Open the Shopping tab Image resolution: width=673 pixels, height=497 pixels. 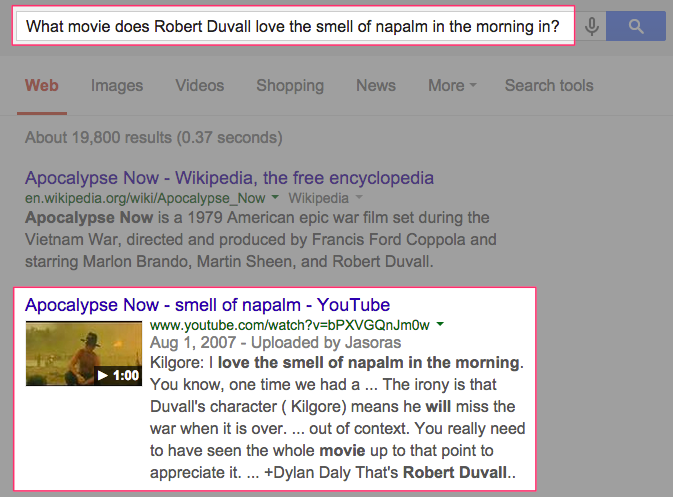(x=290, y=85)
